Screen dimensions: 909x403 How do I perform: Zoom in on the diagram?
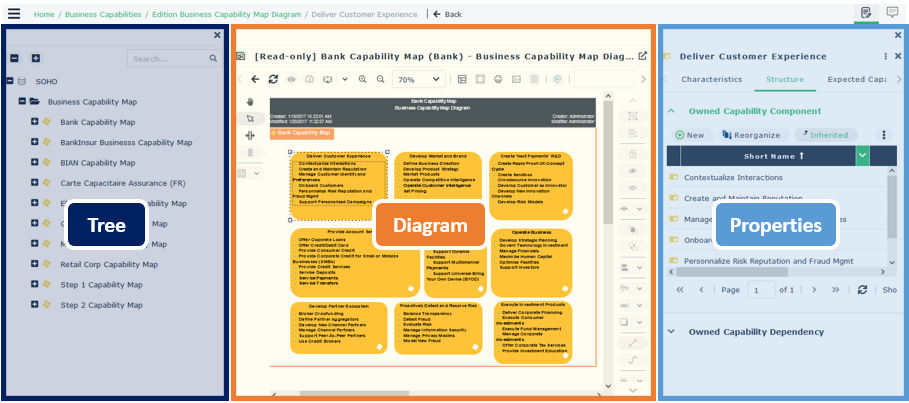click(x=362, y=79)
